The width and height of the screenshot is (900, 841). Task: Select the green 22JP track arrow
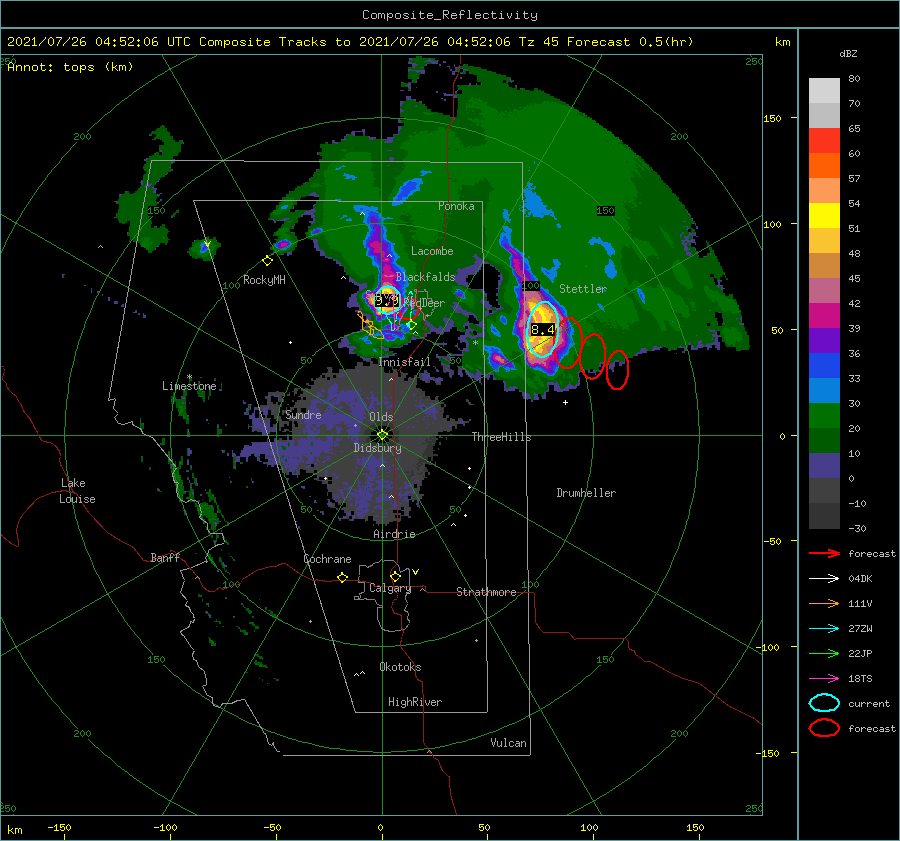click(824, 653)
